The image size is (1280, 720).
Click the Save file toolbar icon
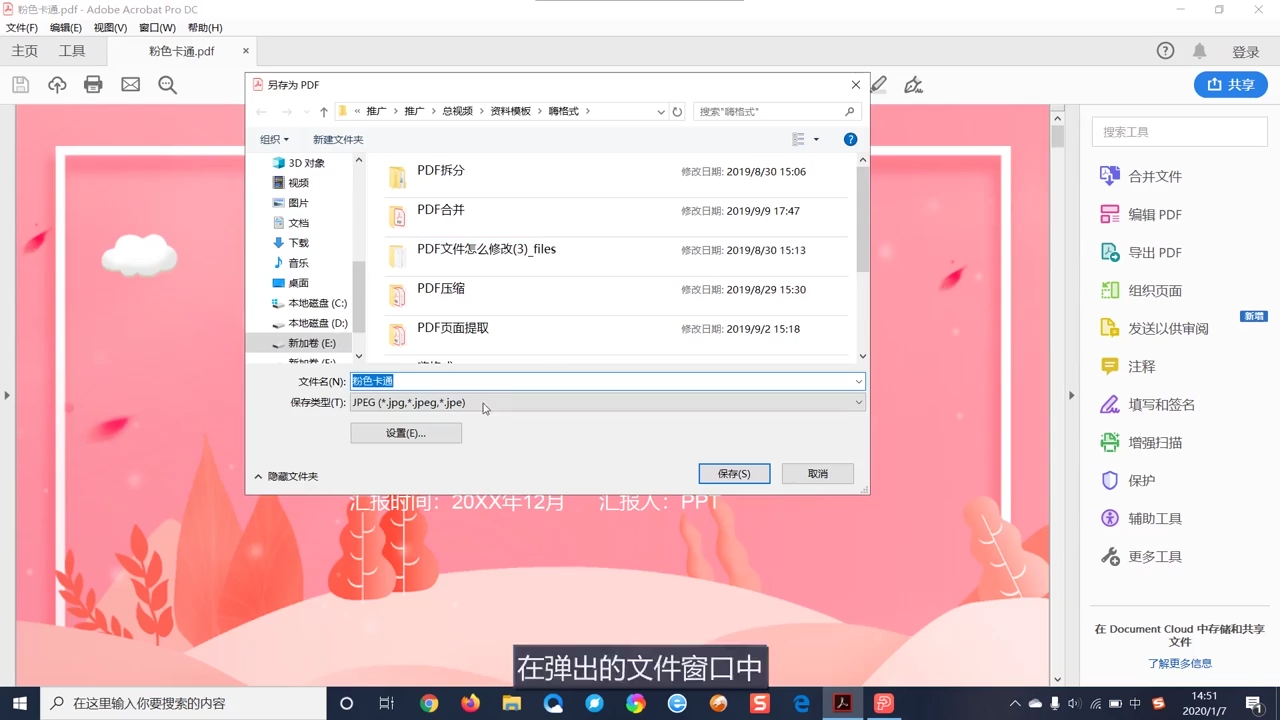tap(20, 85)
